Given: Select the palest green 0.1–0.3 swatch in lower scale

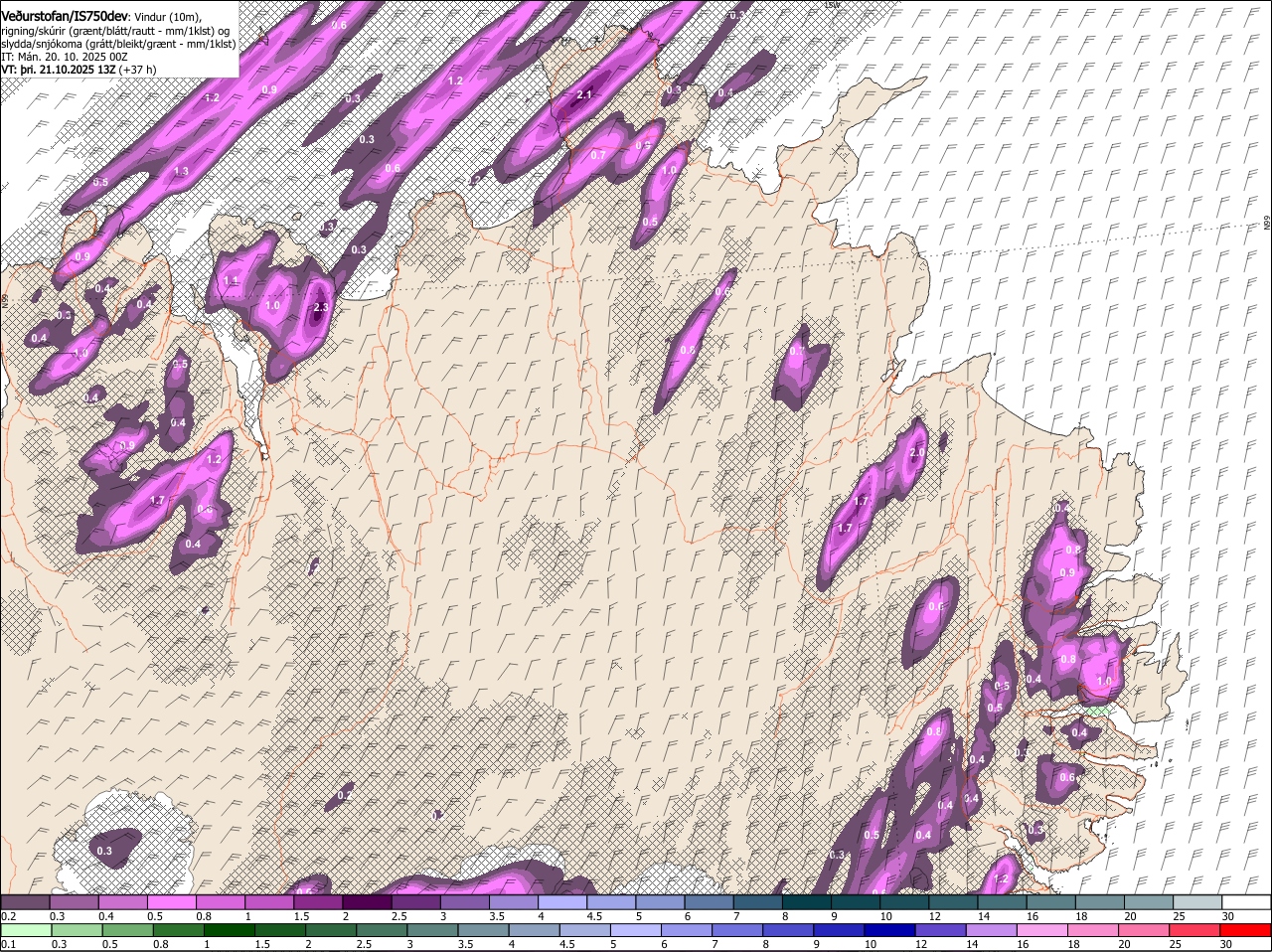Looking at the screenshot, I should [25, 930].
